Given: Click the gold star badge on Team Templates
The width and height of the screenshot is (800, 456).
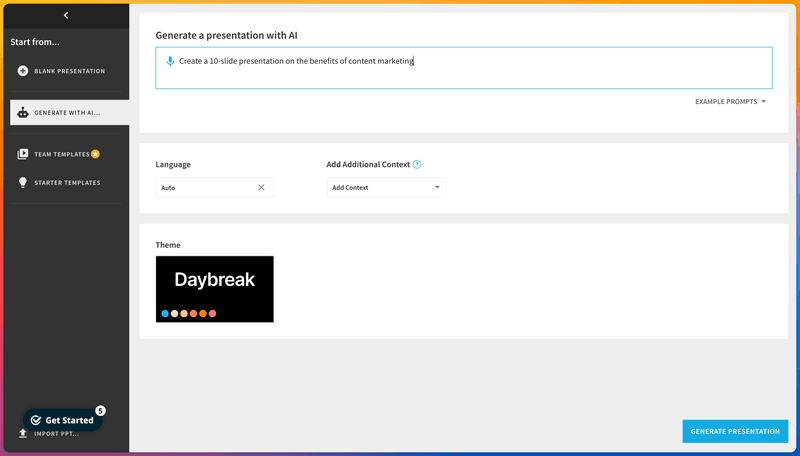Looking at the screenshot, I should [x=95, y=154].
